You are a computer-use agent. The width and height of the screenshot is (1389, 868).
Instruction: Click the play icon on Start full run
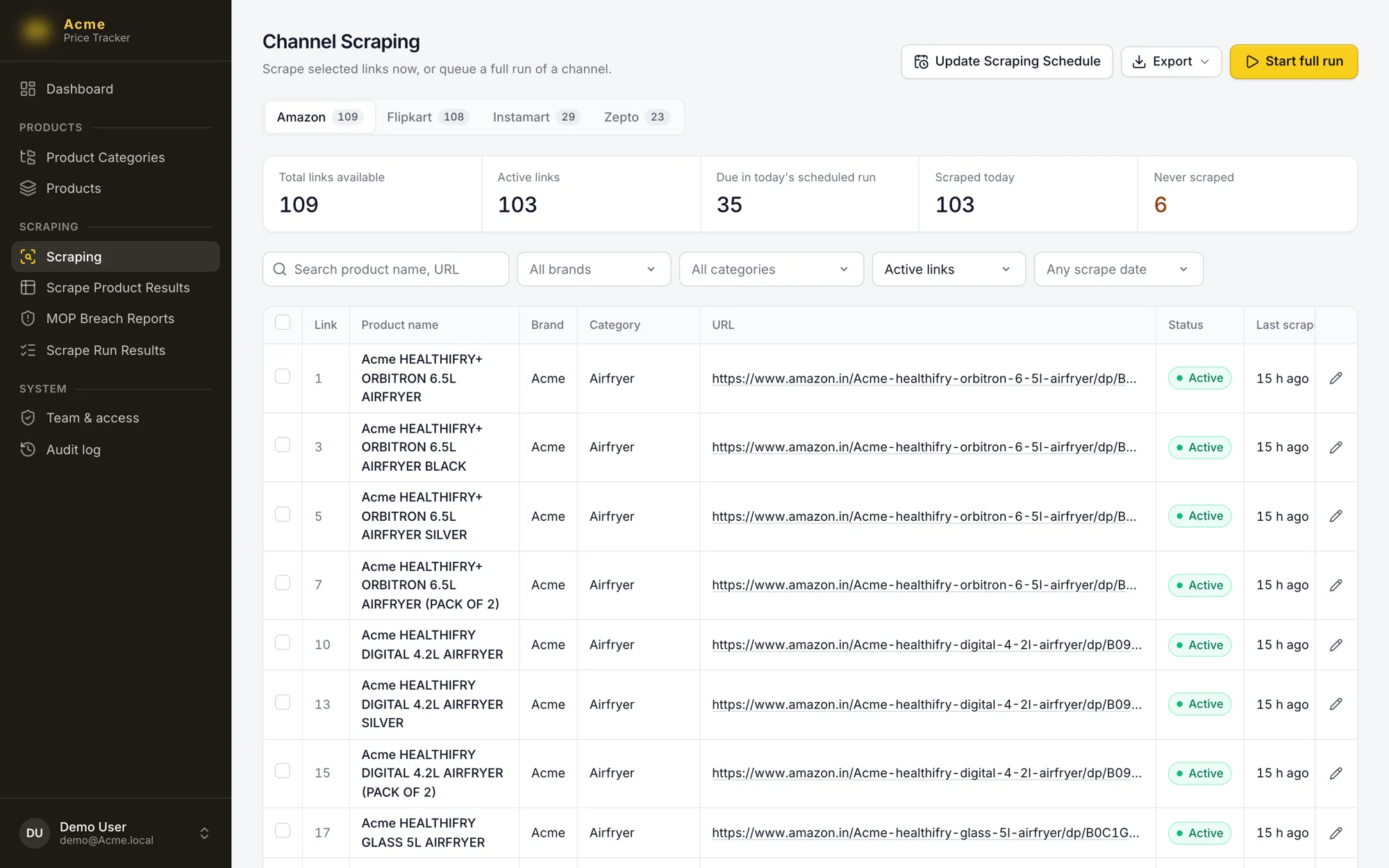pos(1251,62)
